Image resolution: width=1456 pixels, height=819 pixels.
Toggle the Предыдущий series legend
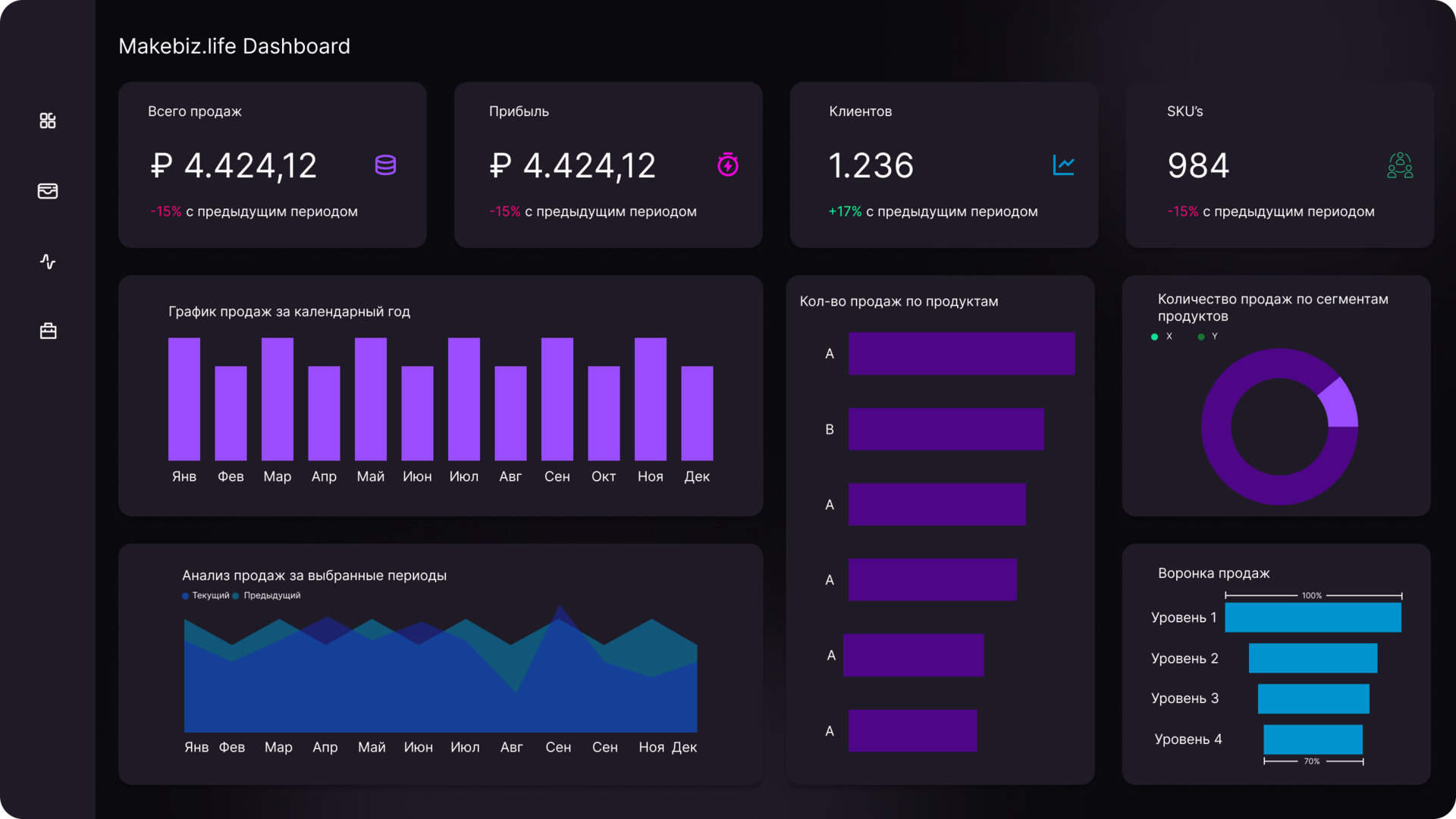266,596
